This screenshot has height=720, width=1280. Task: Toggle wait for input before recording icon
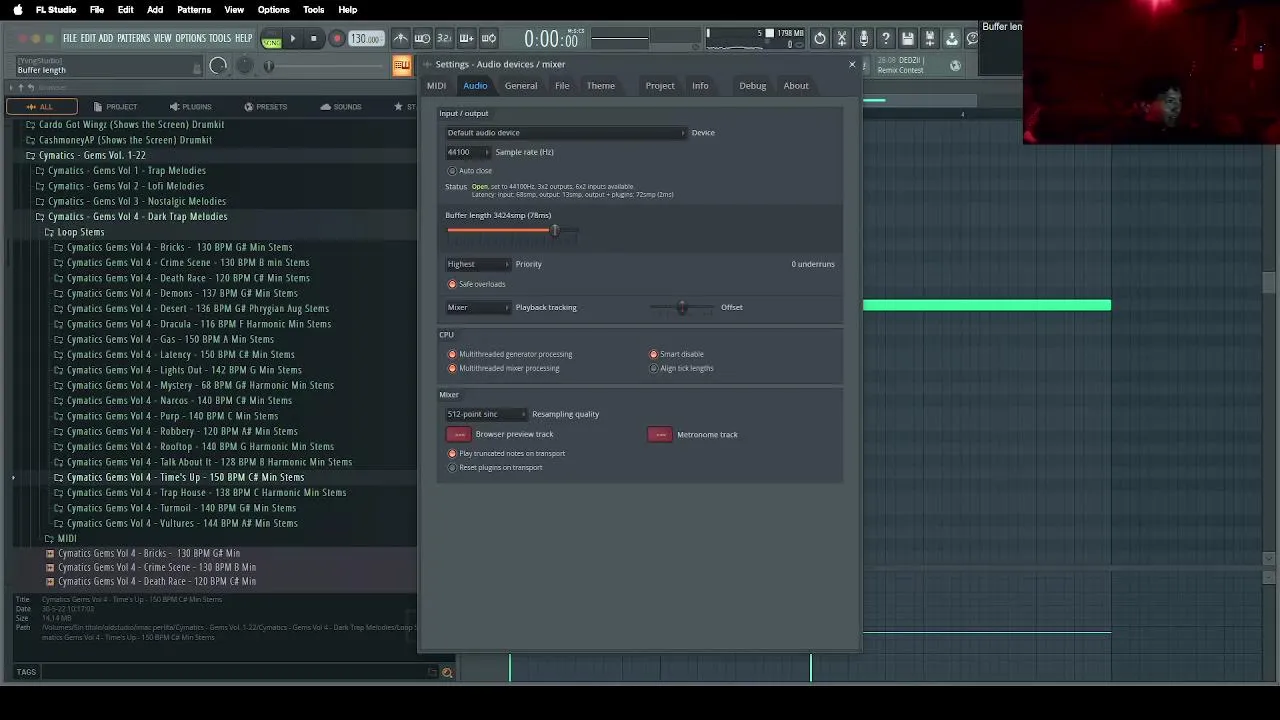422,39
